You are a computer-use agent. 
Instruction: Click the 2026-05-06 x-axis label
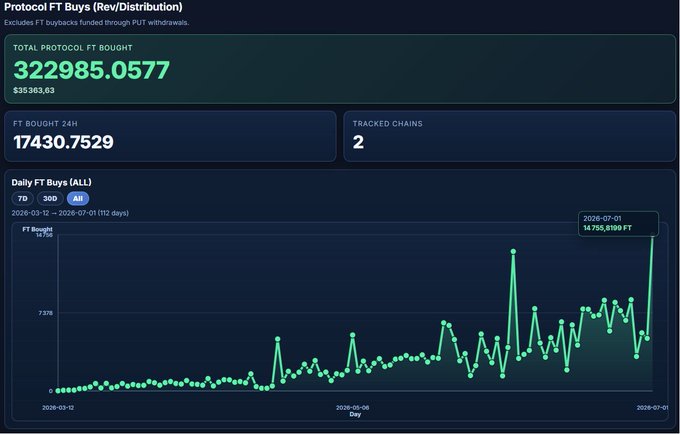(x=353, y=408)
